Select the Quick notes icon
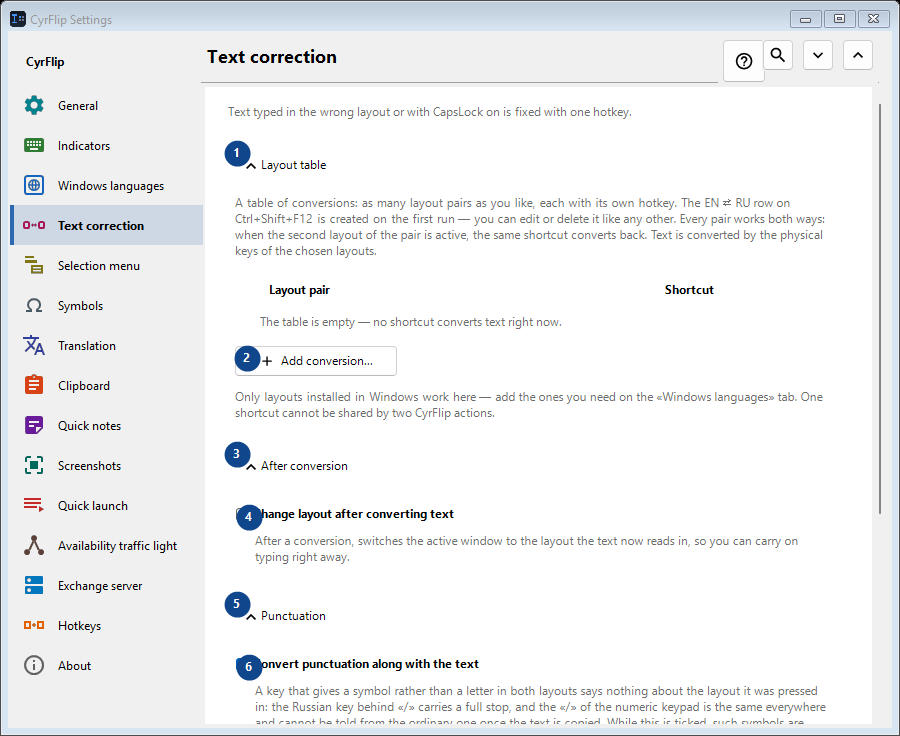Image resolution: width=900 pixels, height=736 pixels. tap(34, 425)
